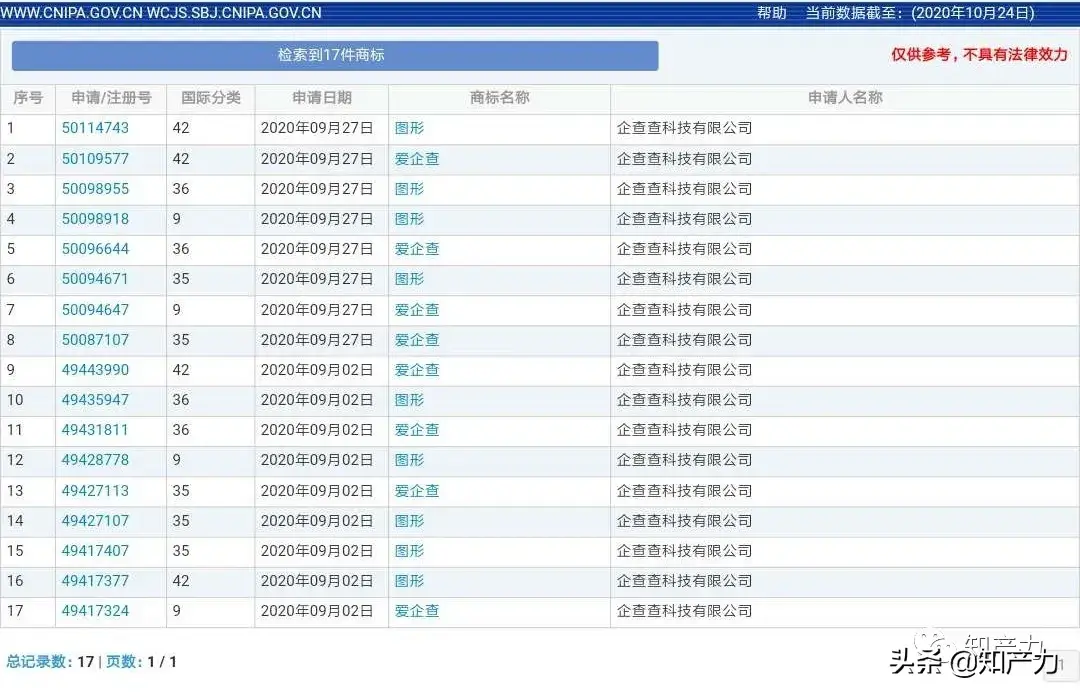The height and width of the screenshot is (696, 1080).
Task: Click the 总记录数 total records text
Action: tap(50, 662)
